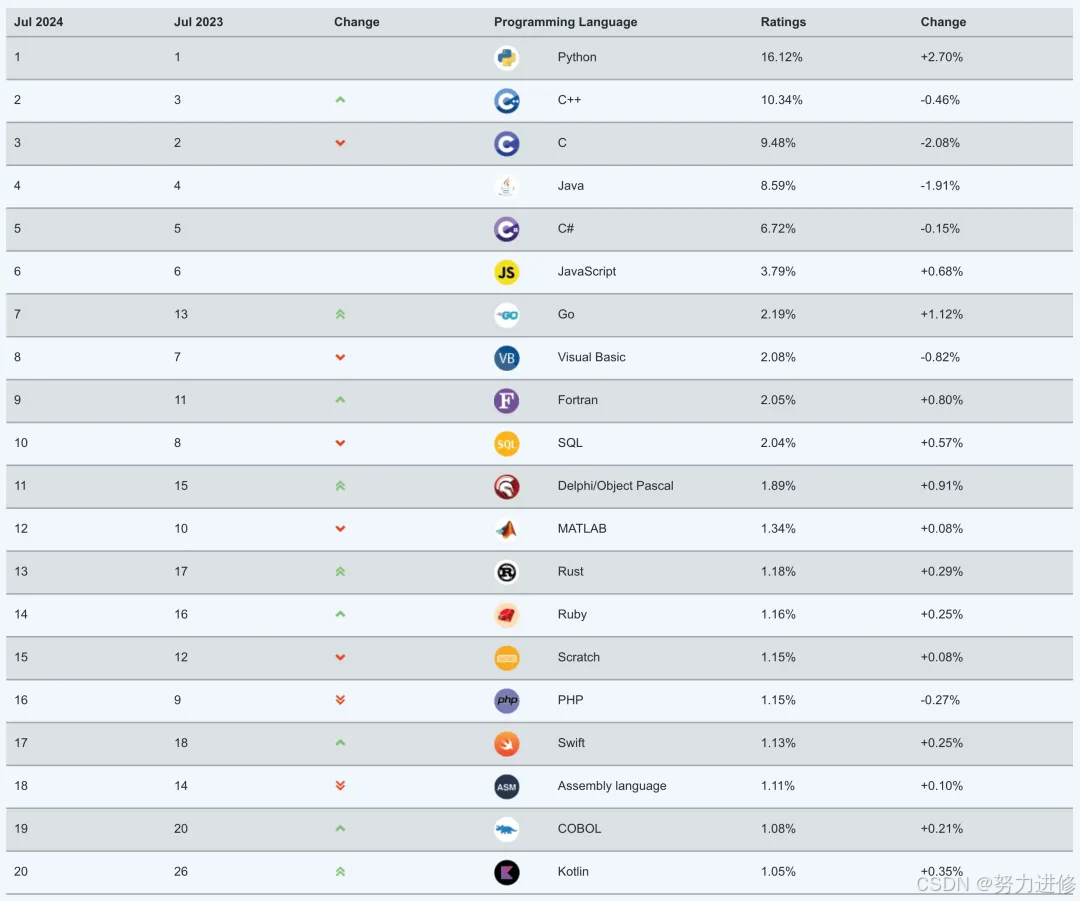Click the Go gopher logo icon

tap(506, 315)
